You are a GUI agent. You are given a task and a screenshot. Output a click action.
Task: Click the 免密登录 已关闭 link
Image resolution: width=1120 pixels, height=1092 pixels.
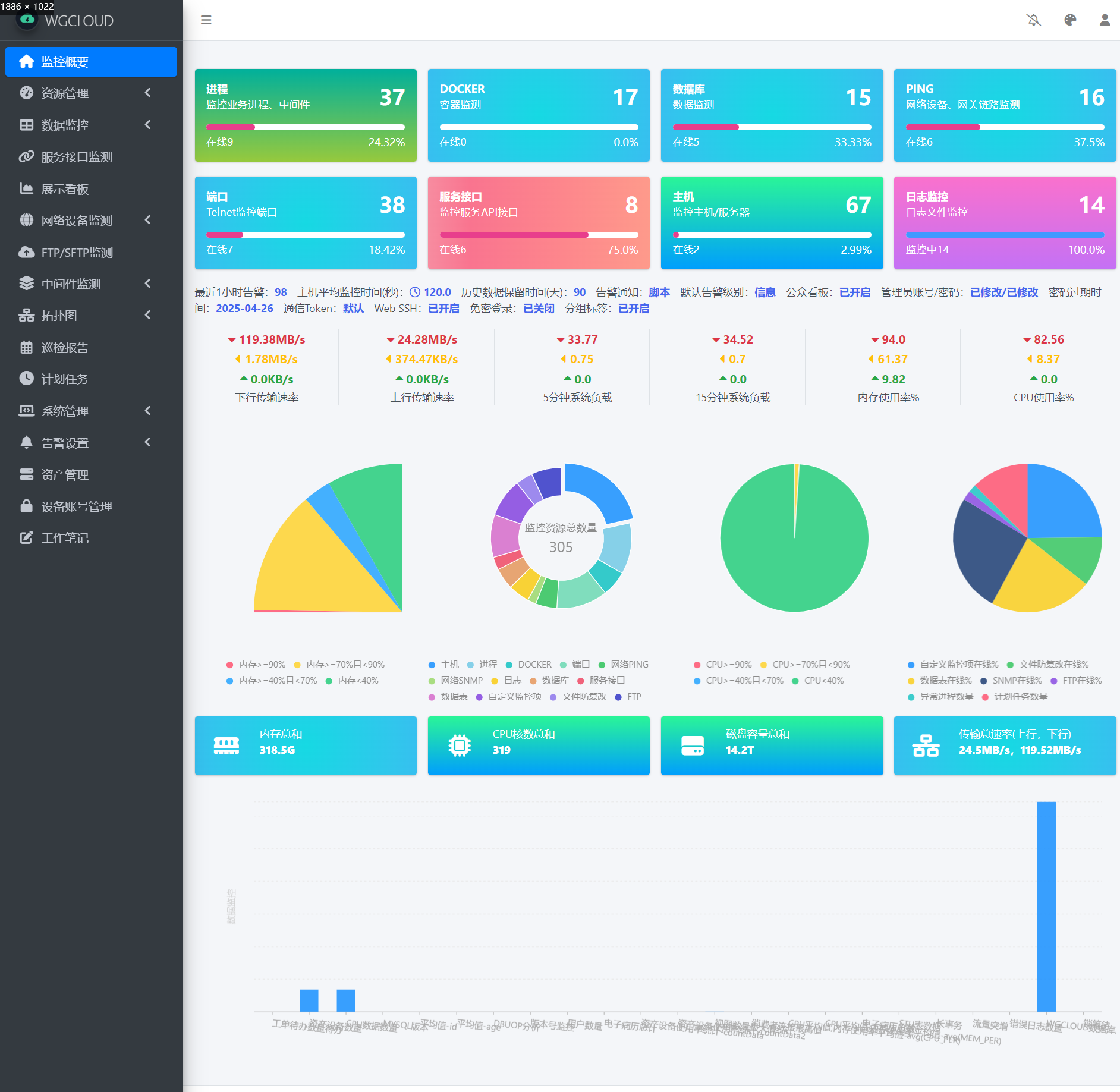point(539,309)
